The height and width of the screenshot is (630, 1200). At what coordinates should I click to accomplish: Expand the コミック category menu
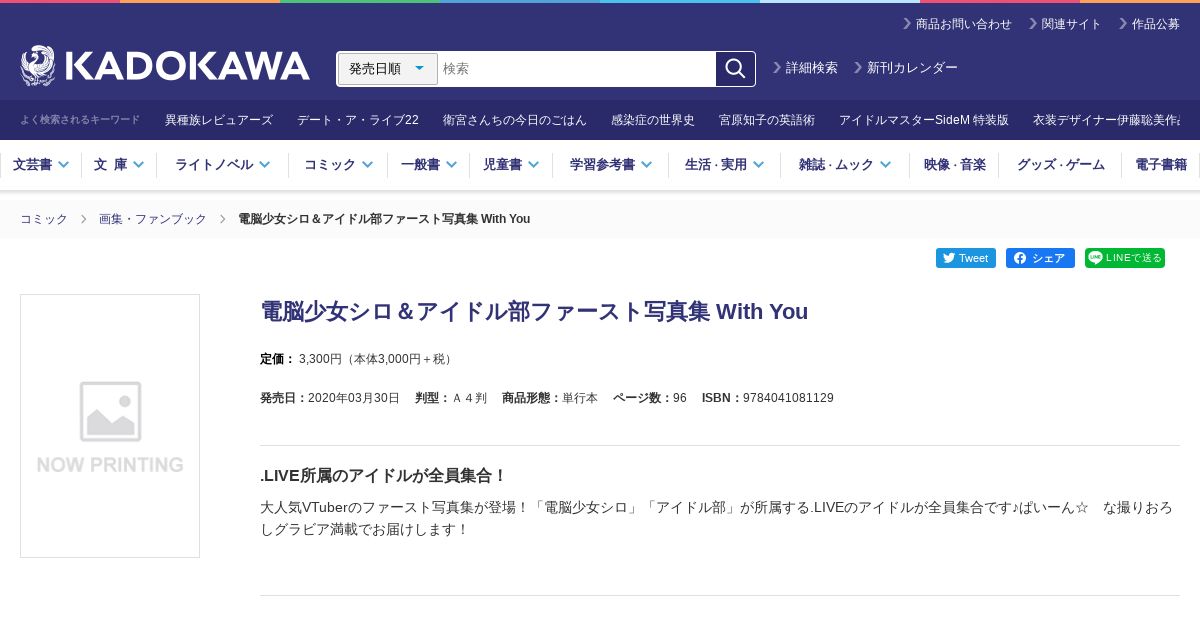tap(338, 165)
